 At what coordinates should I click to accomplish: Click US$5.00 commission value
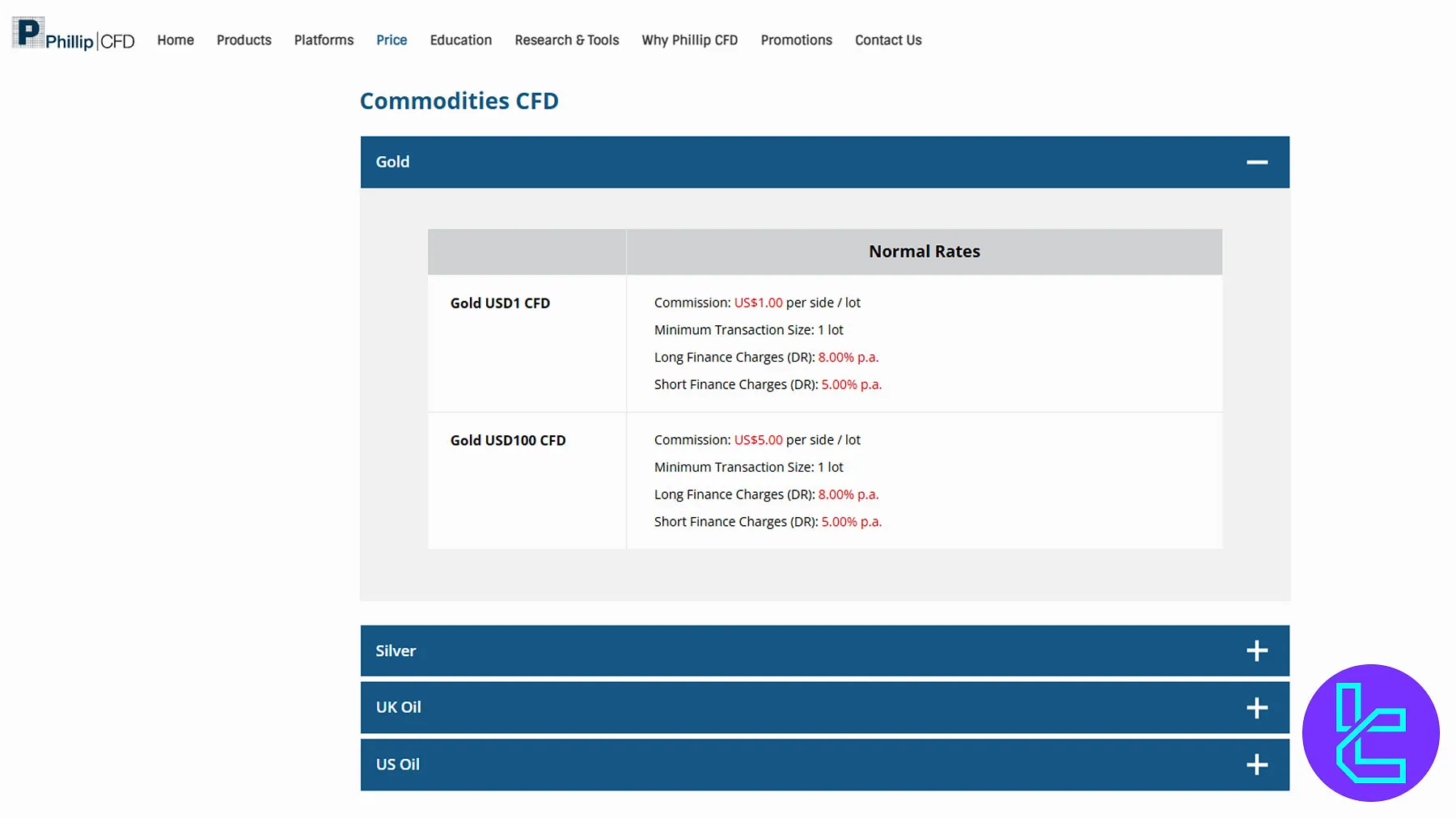click(759, 440)
